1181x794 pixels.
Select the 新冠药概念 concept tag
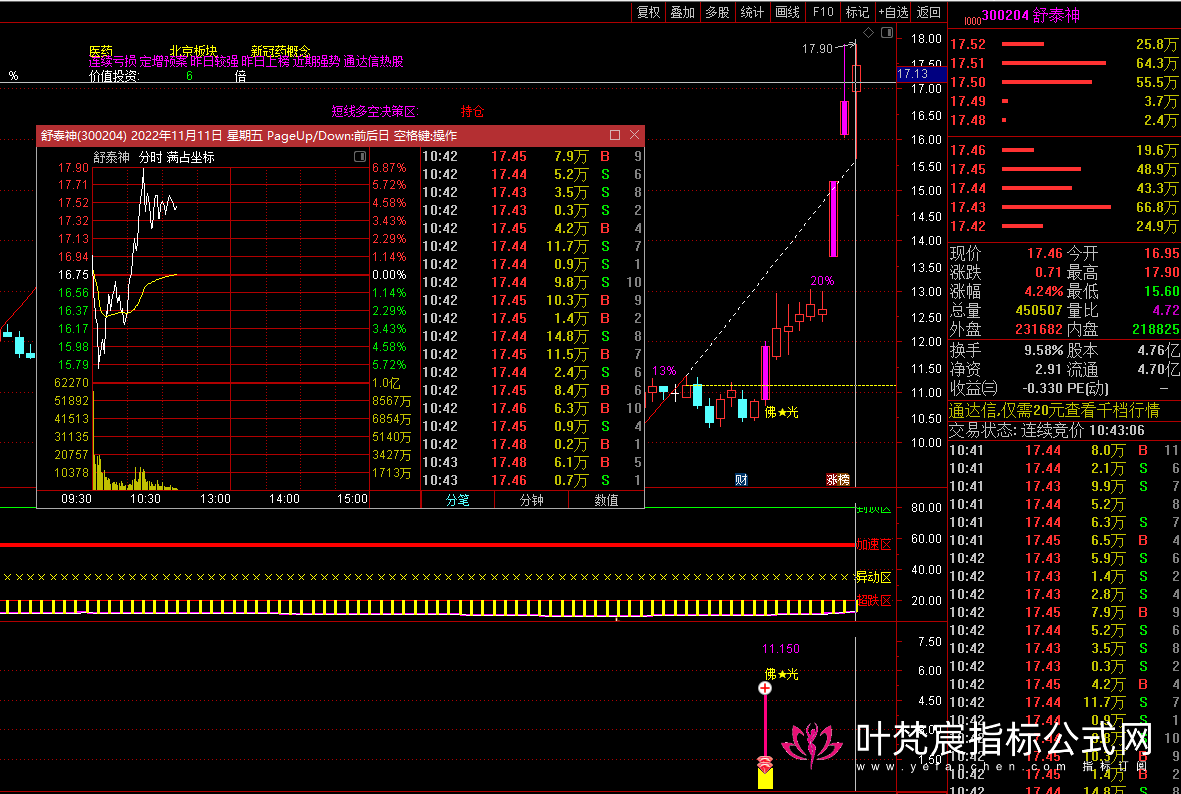pyautogui.click(x=280, y=51)
